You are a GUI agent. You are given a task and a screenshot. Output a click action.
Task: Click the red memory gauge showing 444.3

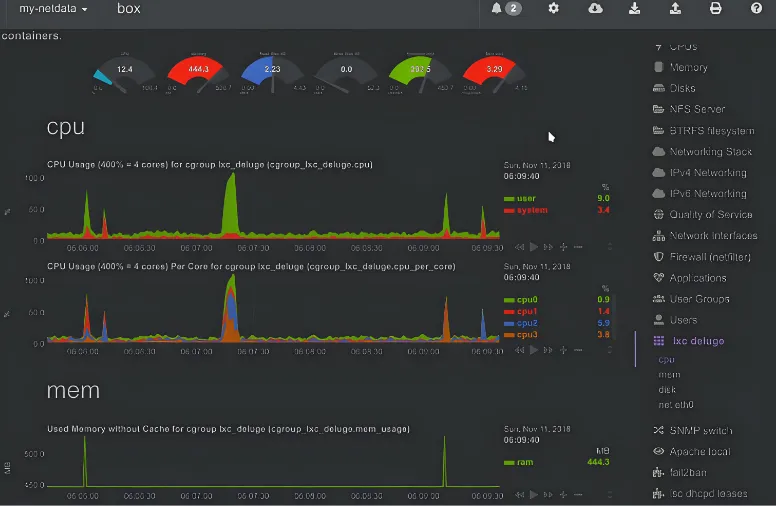[x=198, y=73]
